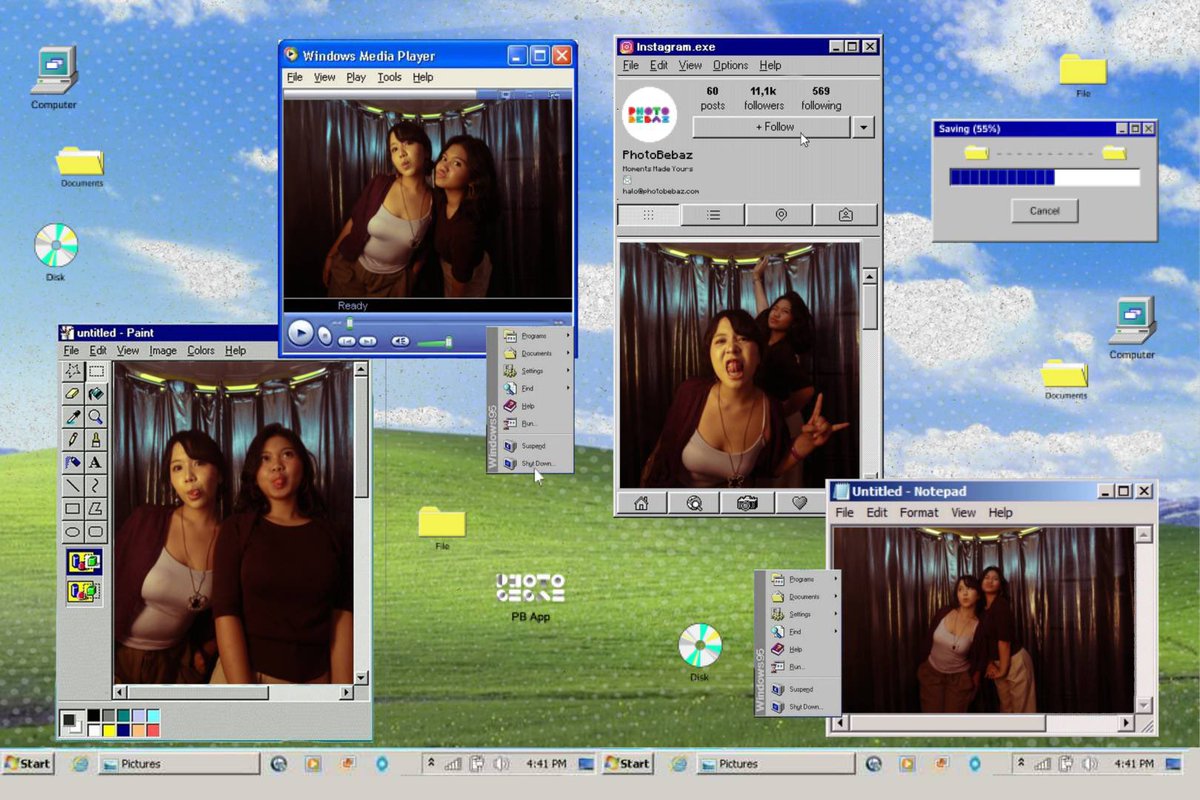Screen dimensions: 1200x800
Task: Click Play in Windows Media Player
Action: pos(301,332)
